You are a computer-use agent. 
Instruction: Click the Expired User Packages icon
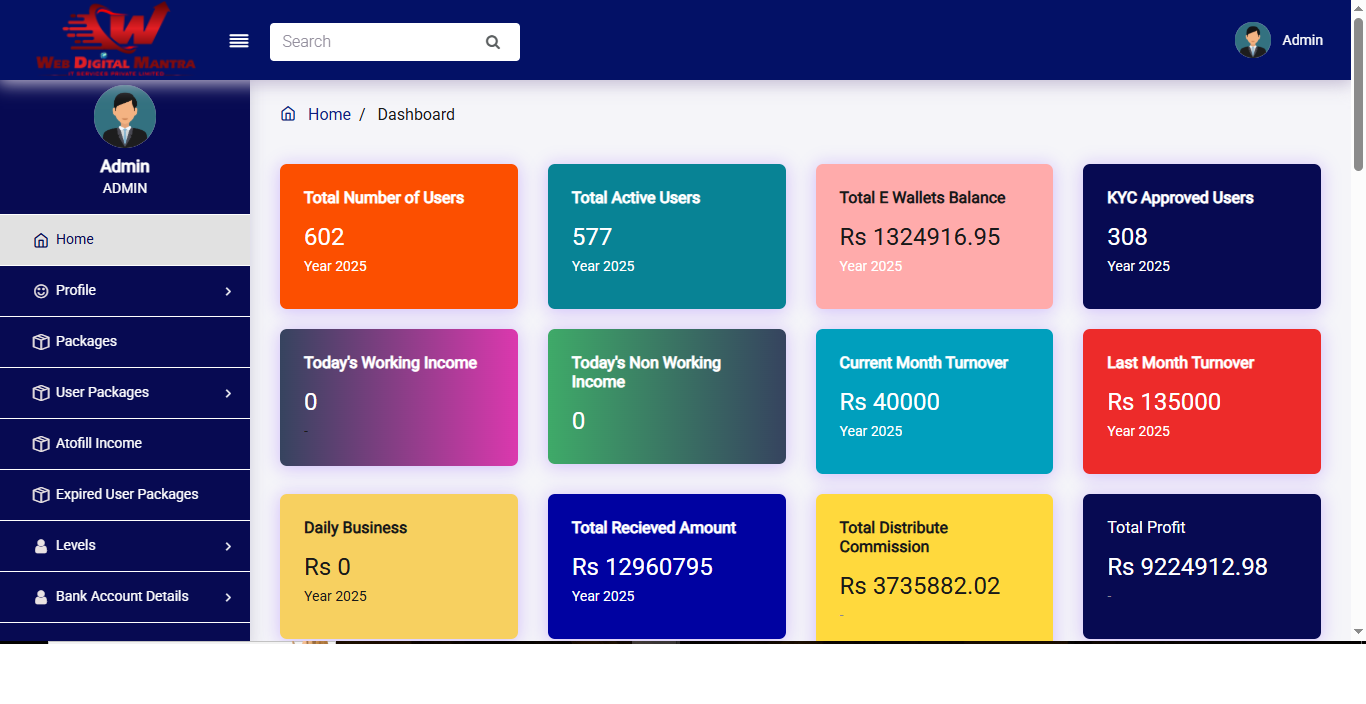click(x=40, y=494)
